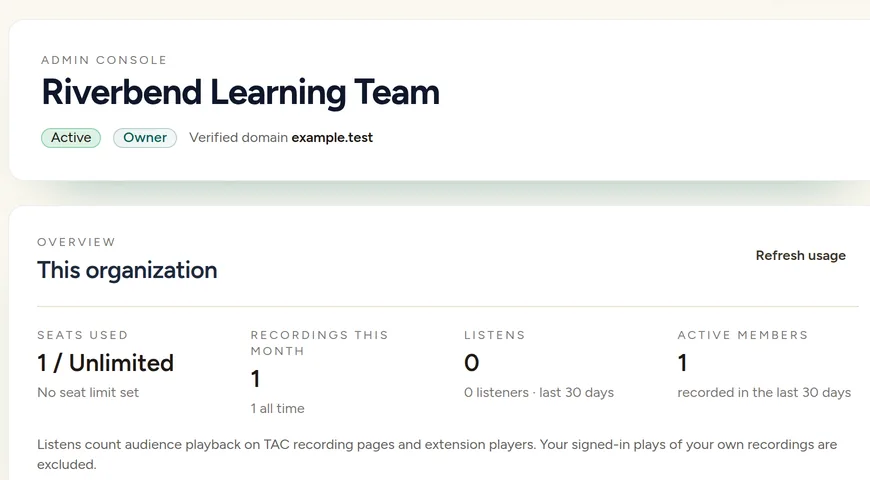Click the RECORDINGS THIS MONTH label

pyautogui.click(x=319, y=343)
